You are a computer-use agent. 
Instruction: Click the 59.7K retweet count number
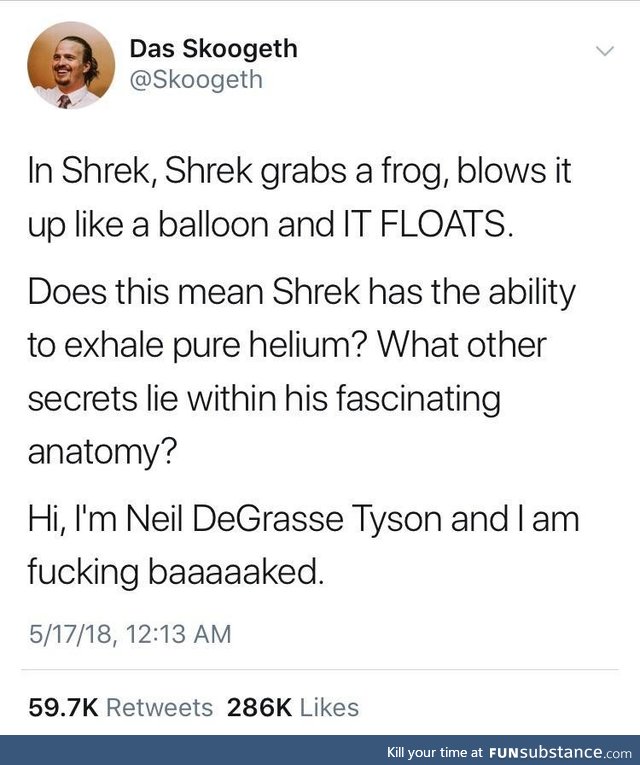pos(62,708)
